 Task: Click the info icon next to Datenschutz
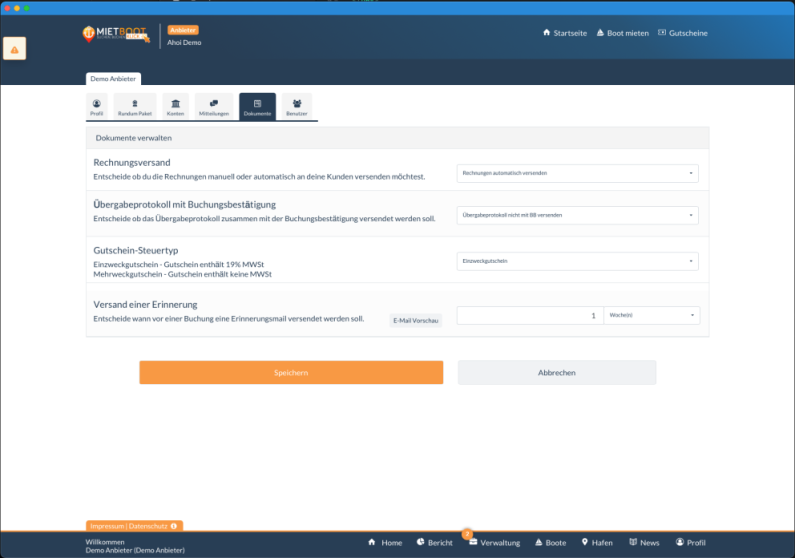[x=174, y=525]
